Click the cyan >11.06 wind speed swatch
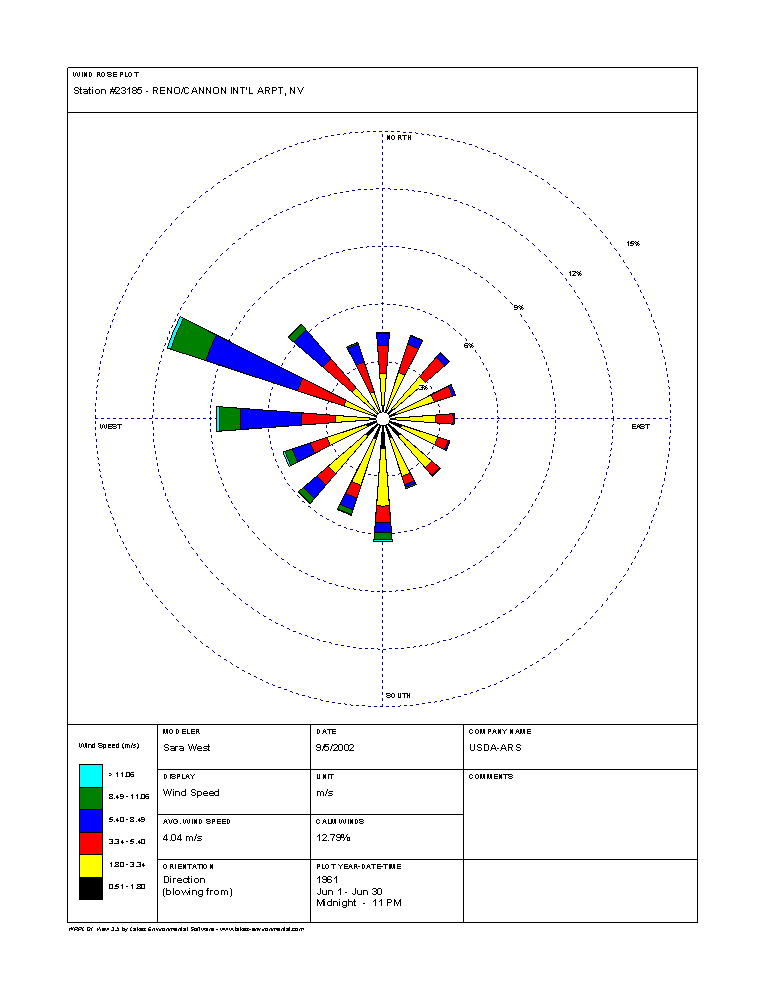This screenshot has width=765, height=990. coord(91,775)
